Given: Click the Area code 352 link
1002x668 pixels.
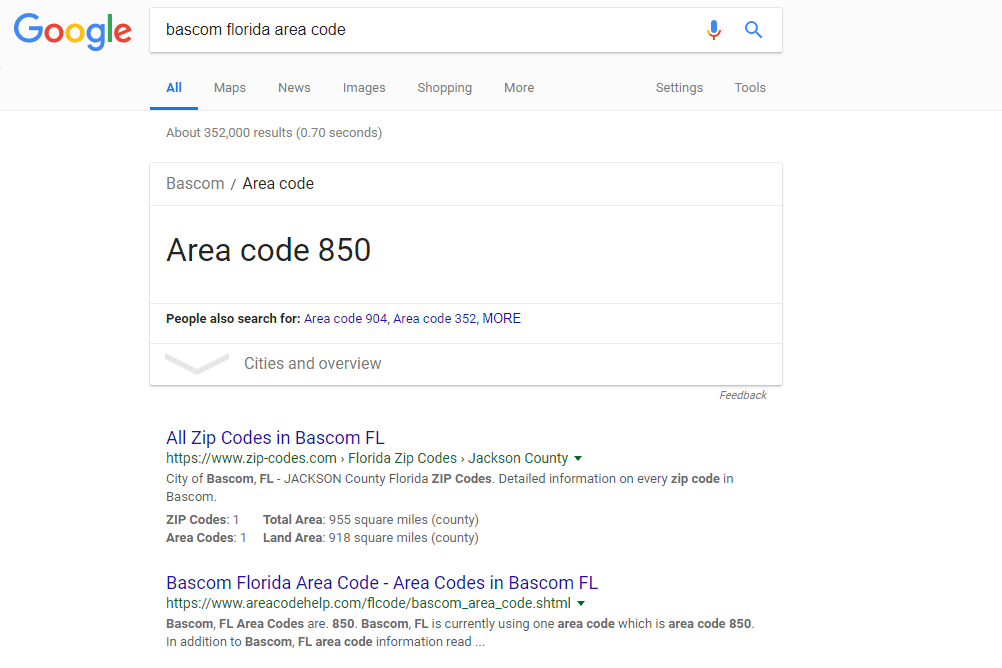Looking at the screenshot, I should [x=434, y=319].
